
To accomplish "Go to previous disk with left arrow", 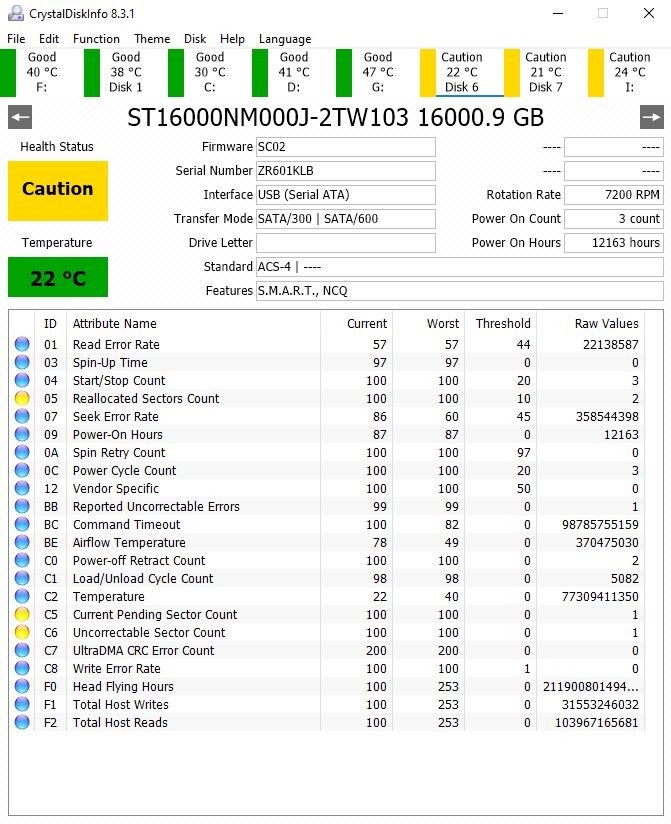I will click(20, 117).
